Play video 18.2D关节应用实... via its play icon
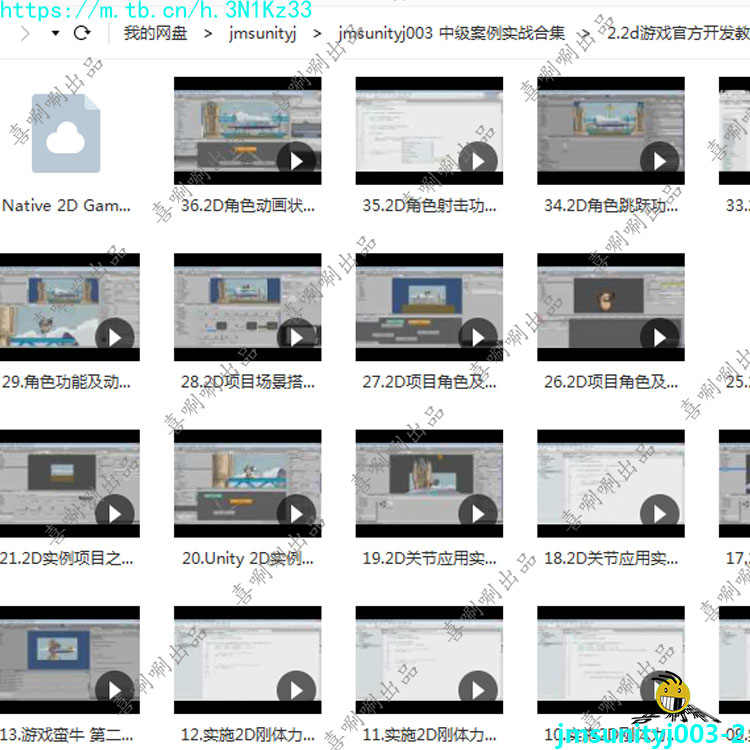The width and height of the screenshot is (750, 750). (x=660, y=514)
